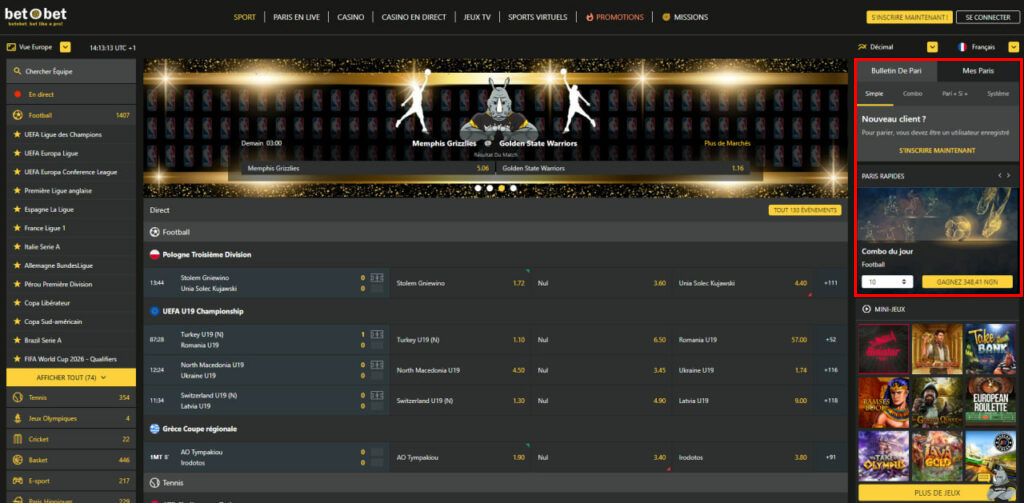Switch to the Bulletin De Pari tab
Screen dimensions: 1024x503
point(897,71)
